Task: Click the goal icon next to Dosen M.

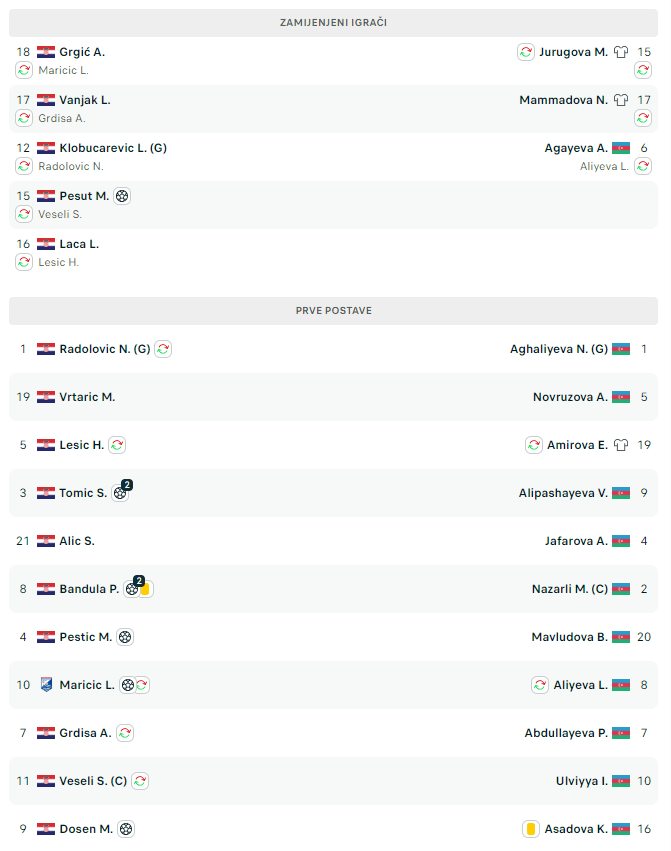Action: click(x=125, y=829)
